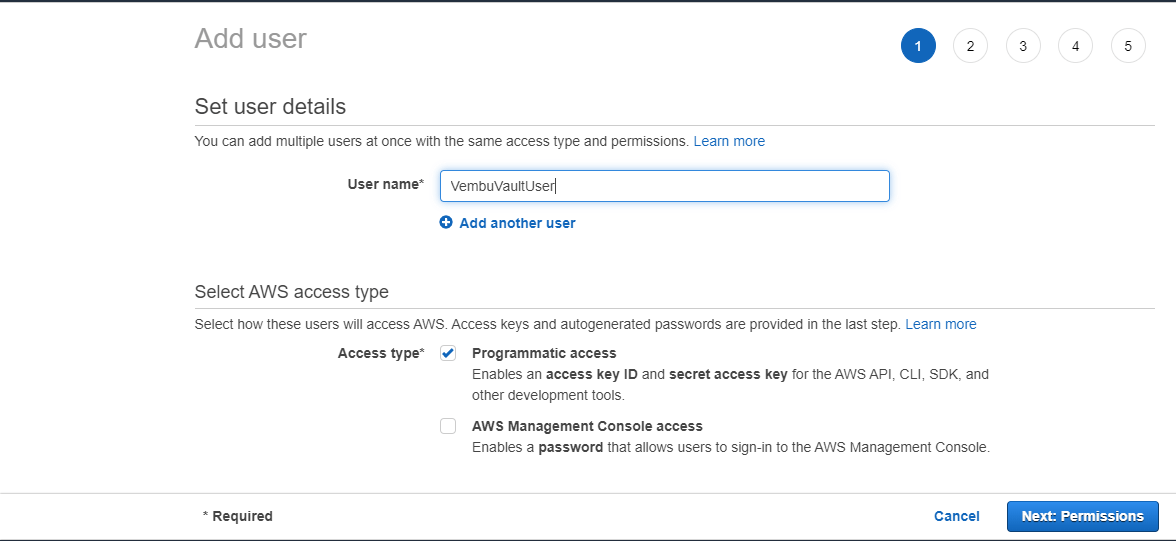The image size is (1176, 541).
Task: Cancel the Add user wizard
Action: coord(956,516)
